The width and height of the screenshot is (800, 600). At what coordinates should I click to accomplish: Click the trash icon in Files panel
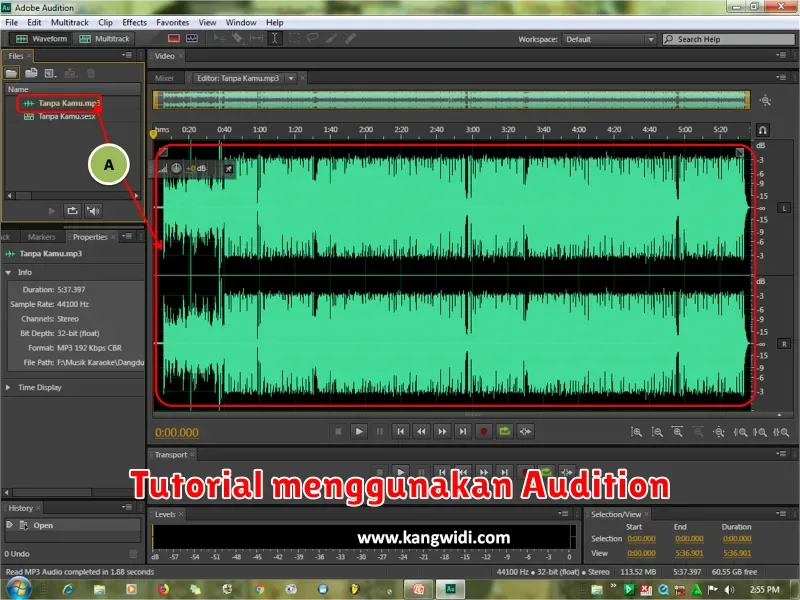91,73
